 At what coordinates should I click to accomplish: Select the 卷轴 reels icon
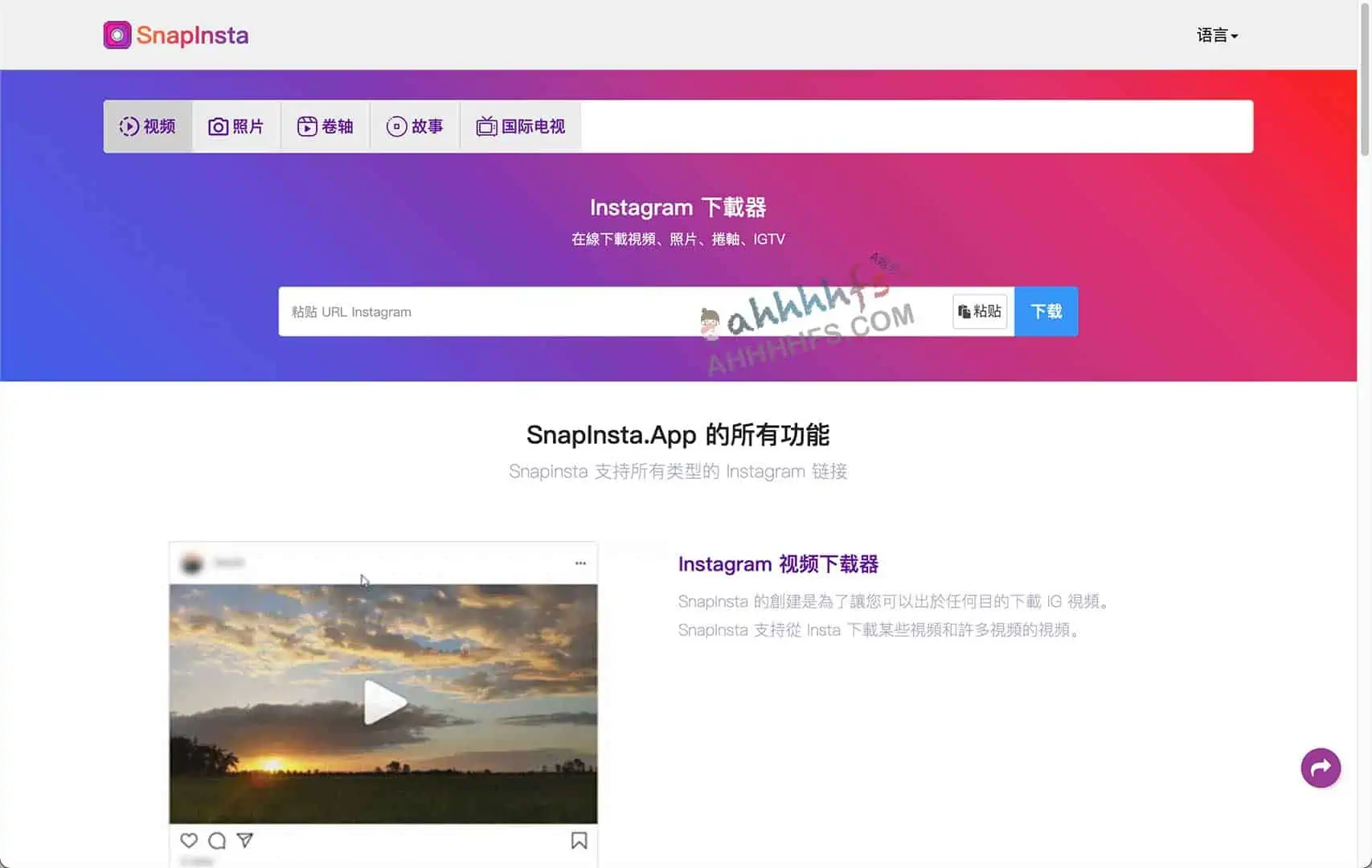(x=306, y=125)
